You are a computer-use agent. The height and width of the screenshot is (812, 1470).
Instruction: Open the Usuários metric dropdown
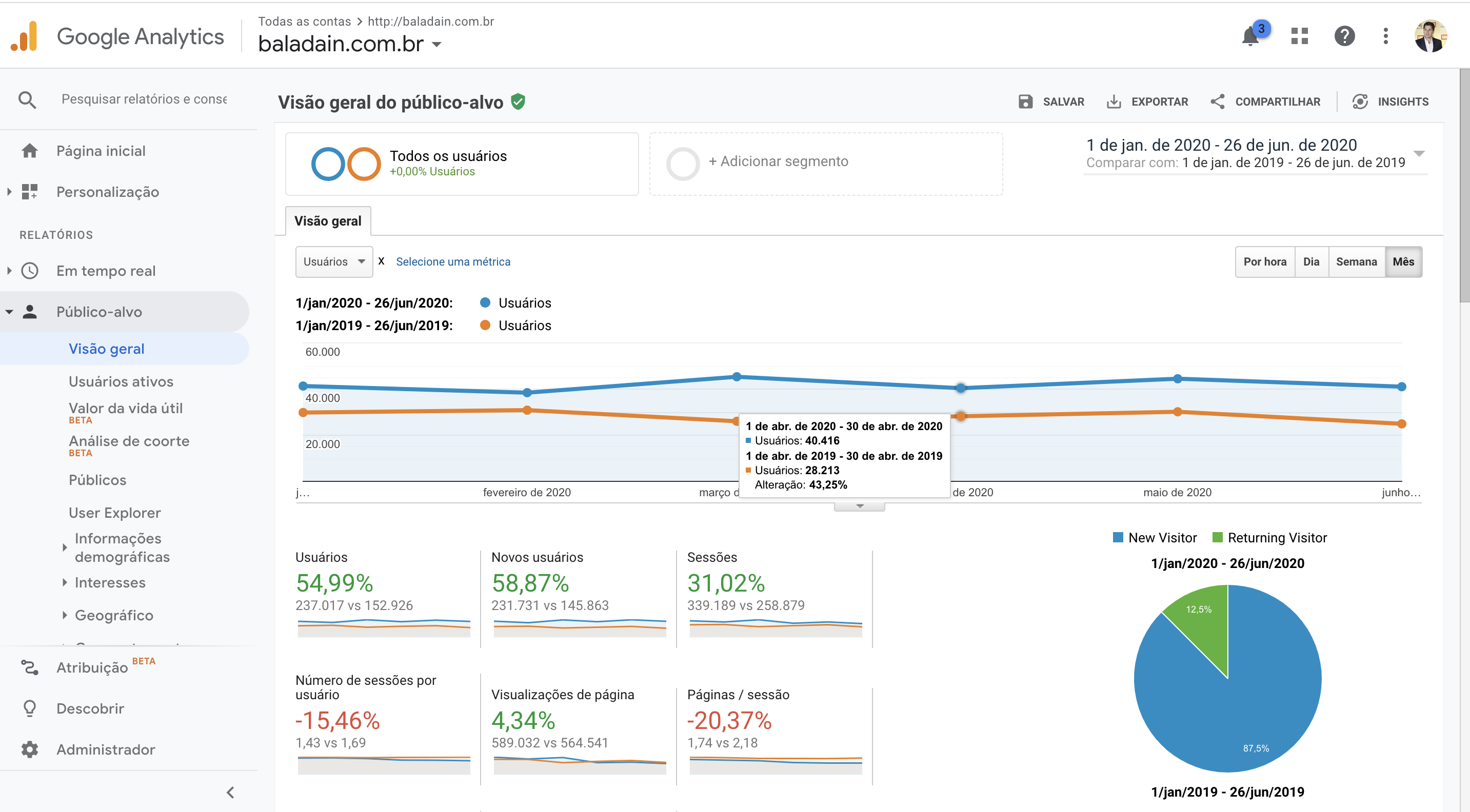(334, 262)
